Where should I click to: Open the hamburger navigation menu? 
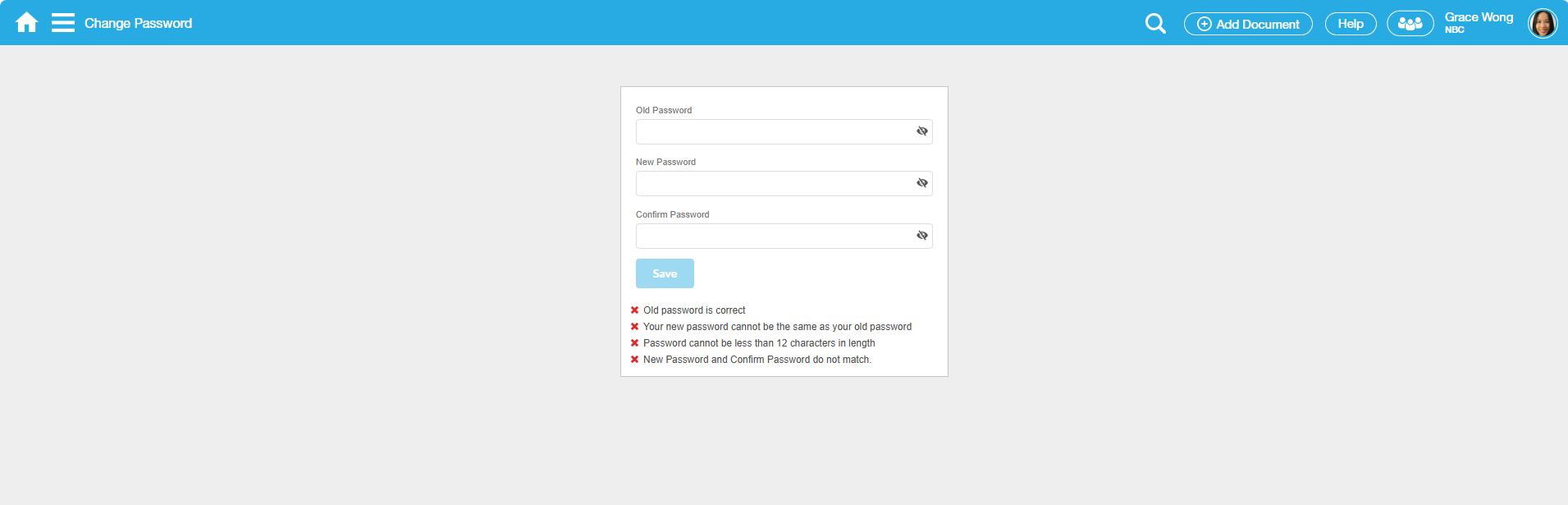pos(62,22)
